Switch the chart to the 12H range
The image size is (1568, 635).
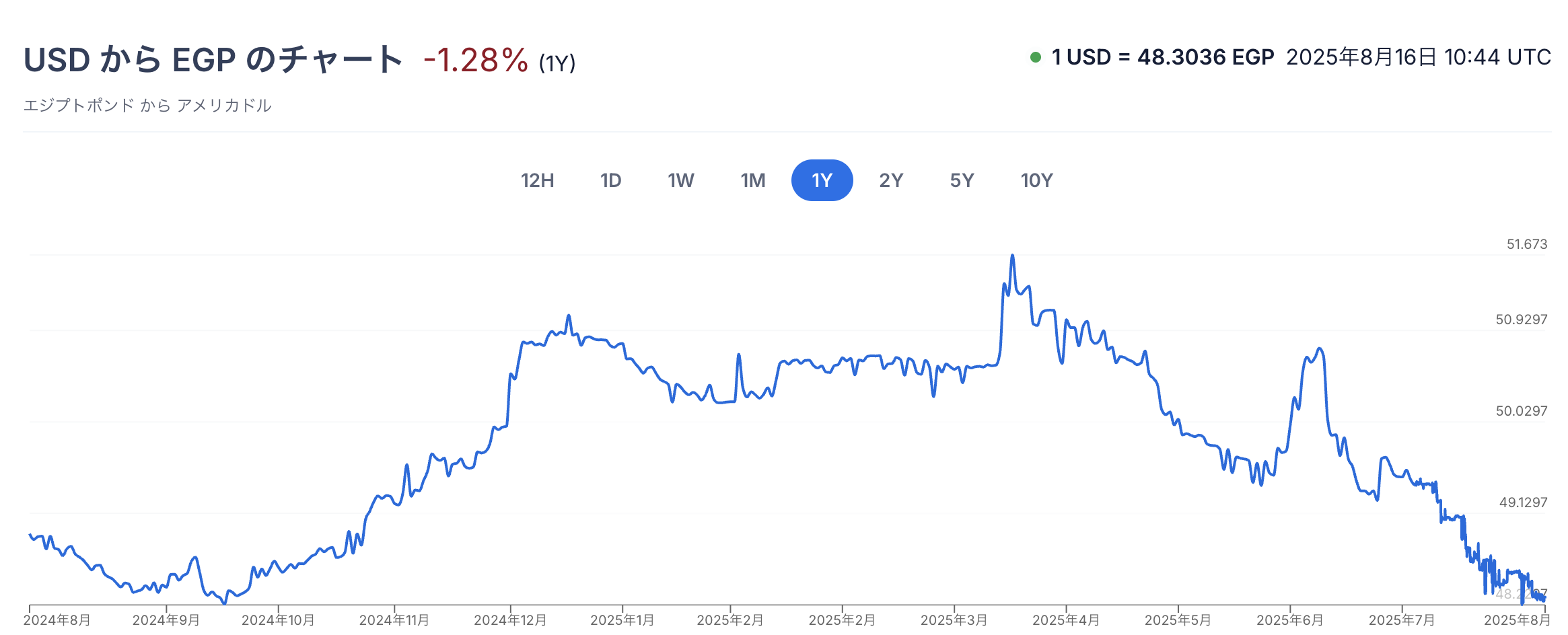(x=537, y=180)
